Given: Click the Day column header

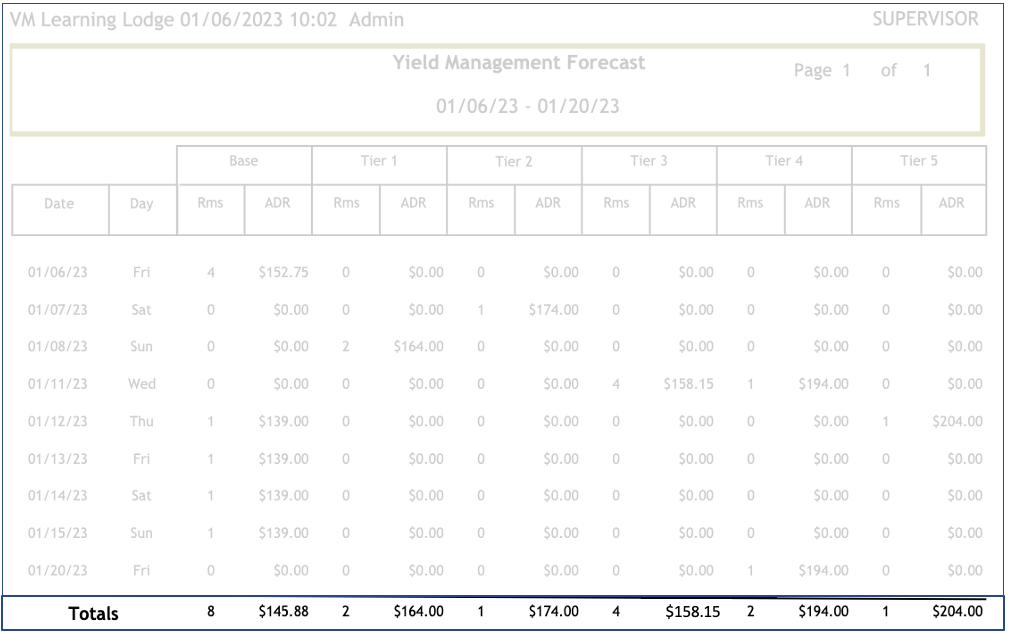Looking at the screenshot, I should pos(142,204).
